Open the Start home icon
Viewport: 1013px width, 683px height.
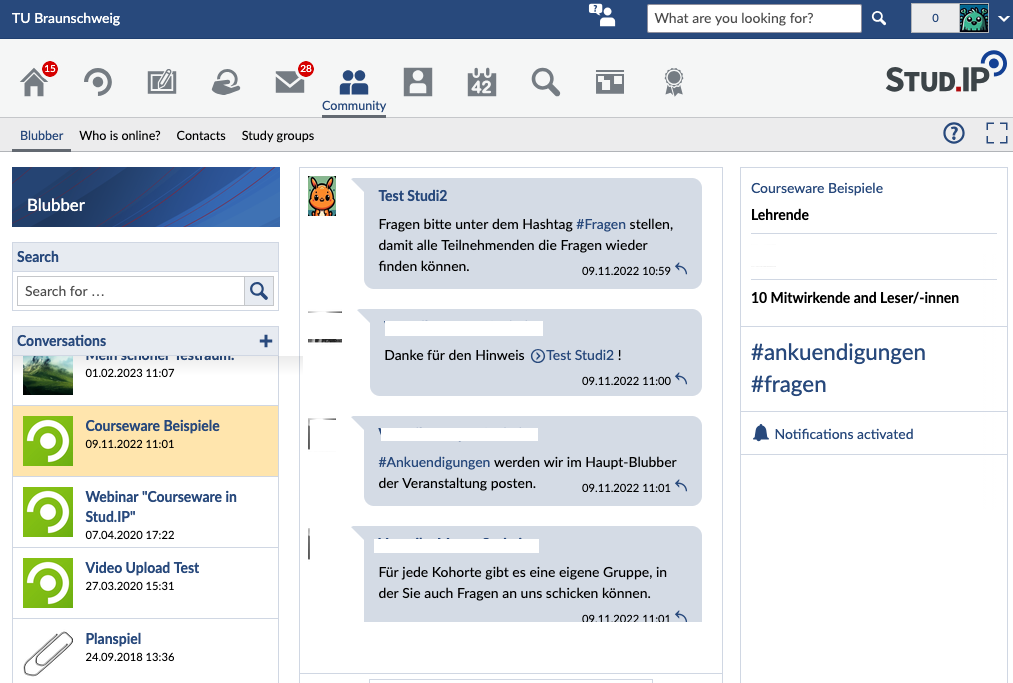(35, 82)
